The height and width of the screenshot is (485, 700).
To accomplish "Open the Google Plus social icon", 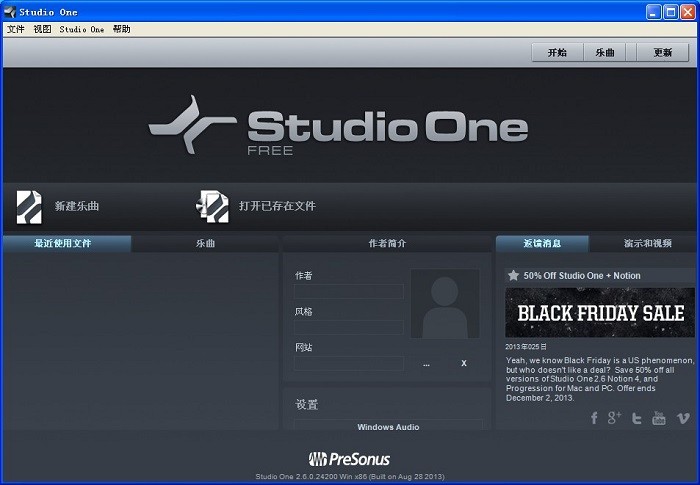I will [614, 418].
